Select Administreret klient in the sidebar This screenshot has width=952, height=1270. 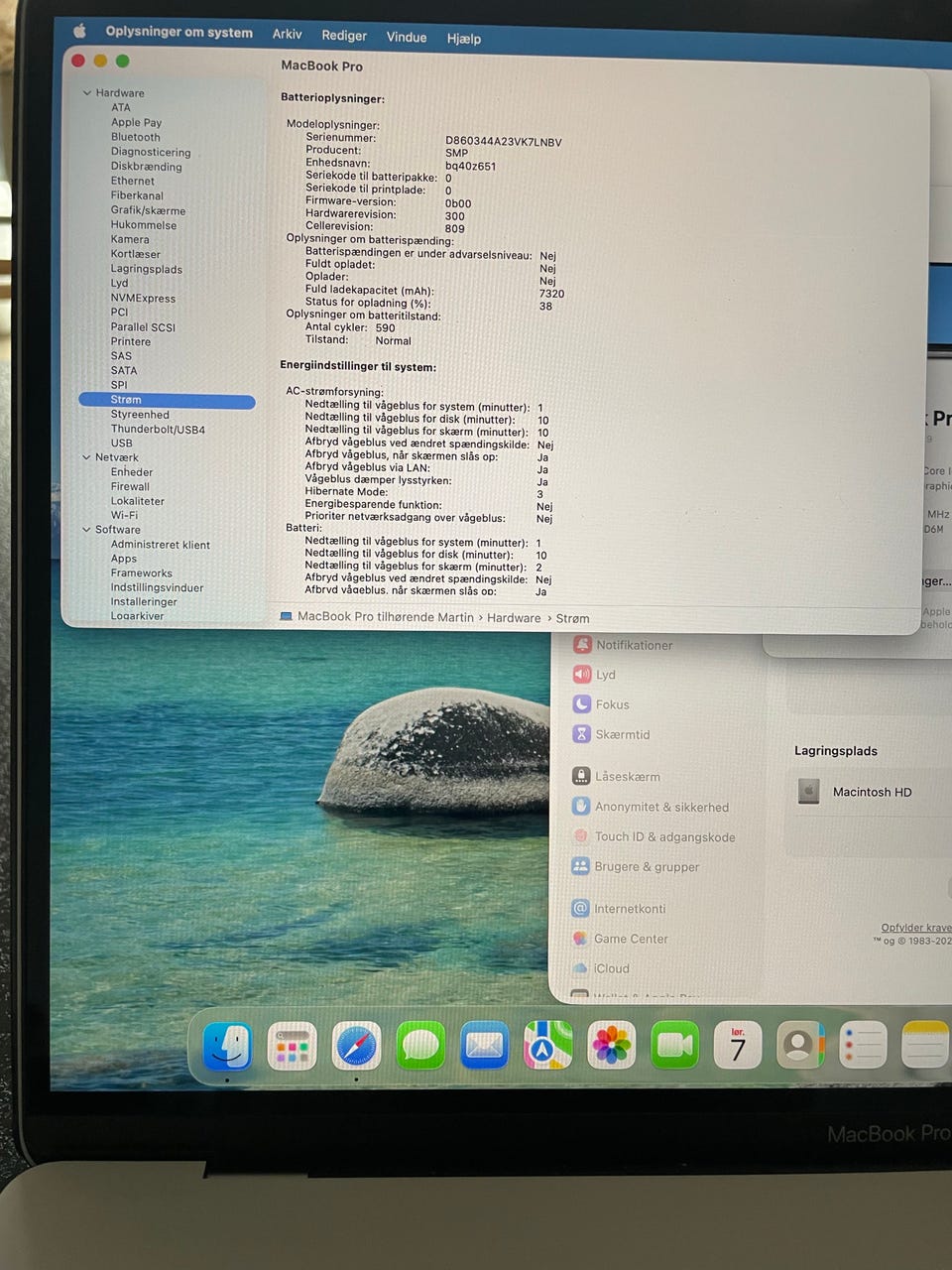pos(161,545)
